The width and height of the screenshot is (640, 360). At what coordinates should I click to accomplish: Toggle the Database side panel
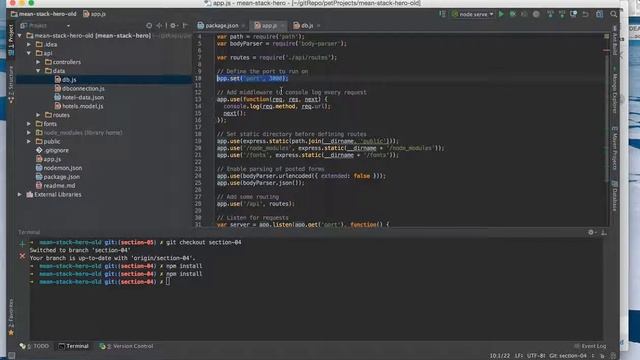click(x=615, y=196)
